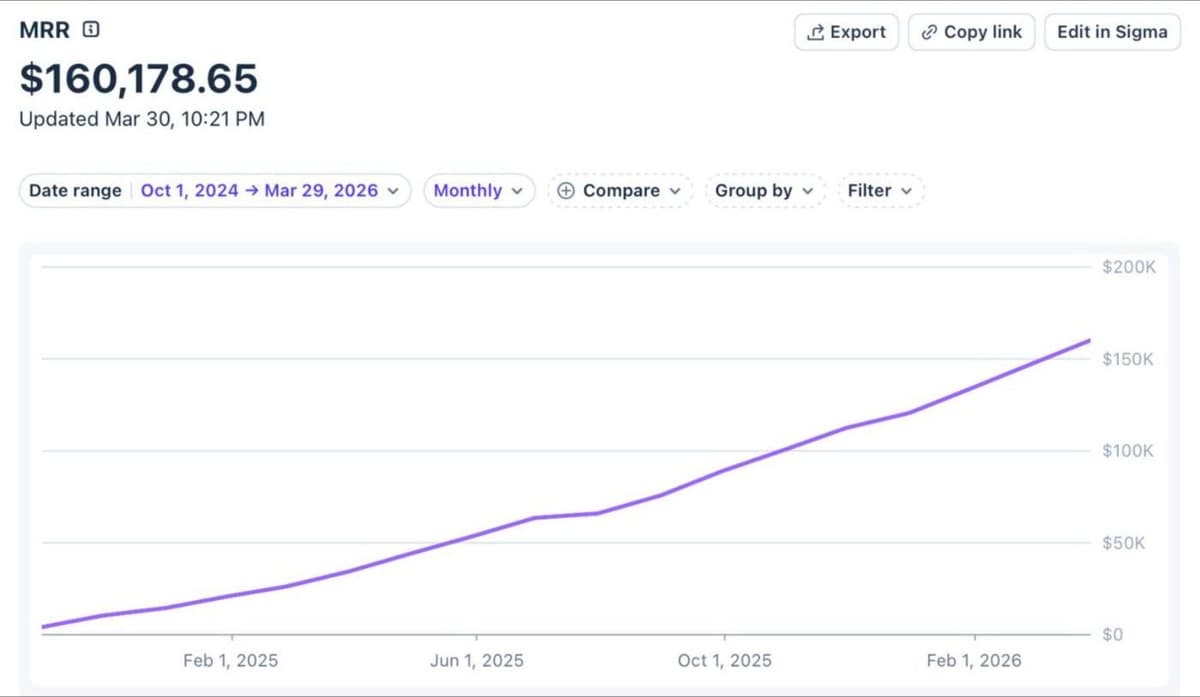Click the Feb 1, 2026 axis label

(974, 660)
